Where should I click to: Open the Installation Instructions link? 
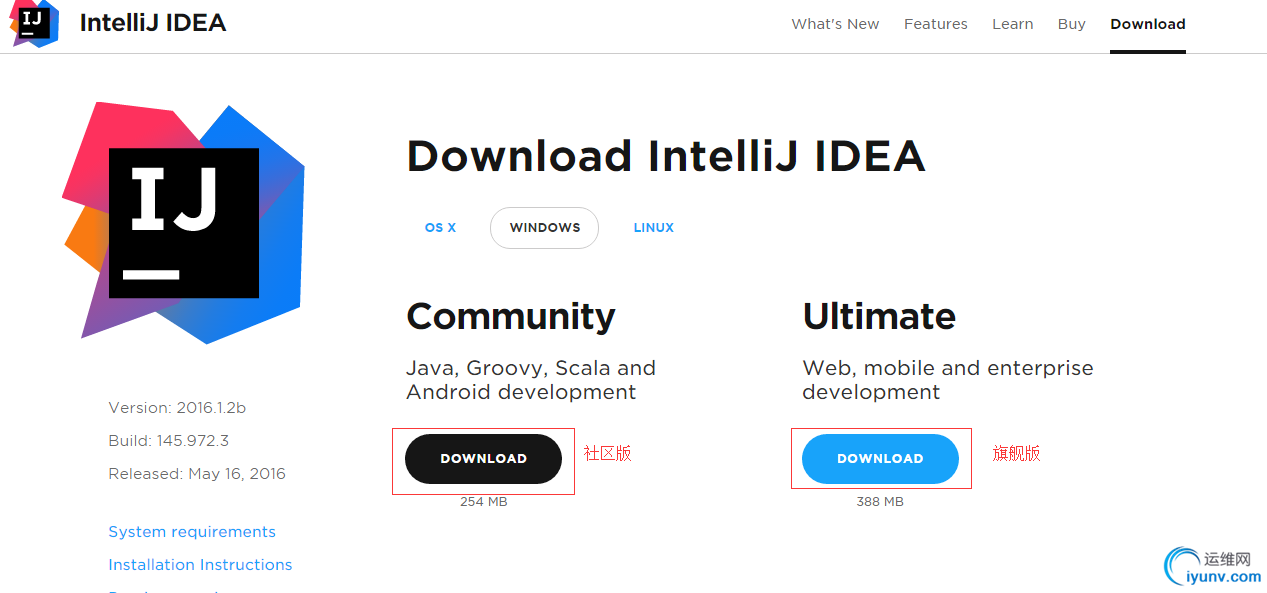(x=200, y=565)
